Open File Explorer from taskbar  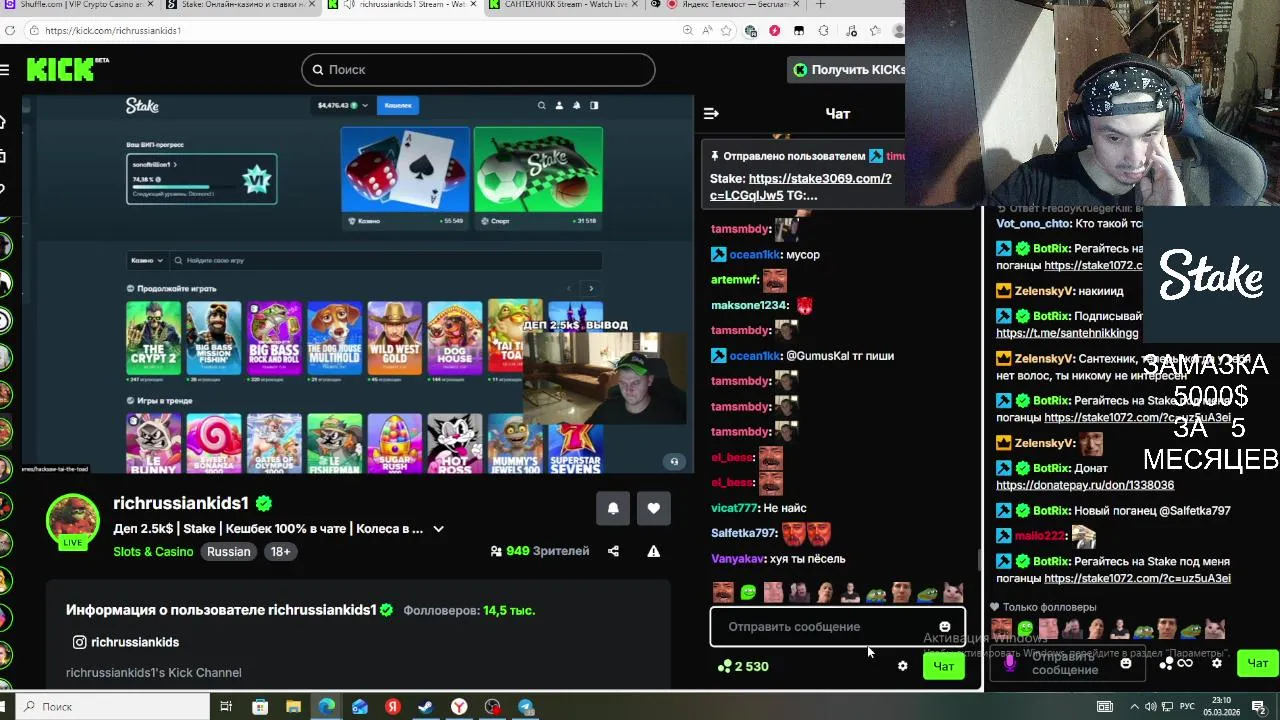click(293, 707)
